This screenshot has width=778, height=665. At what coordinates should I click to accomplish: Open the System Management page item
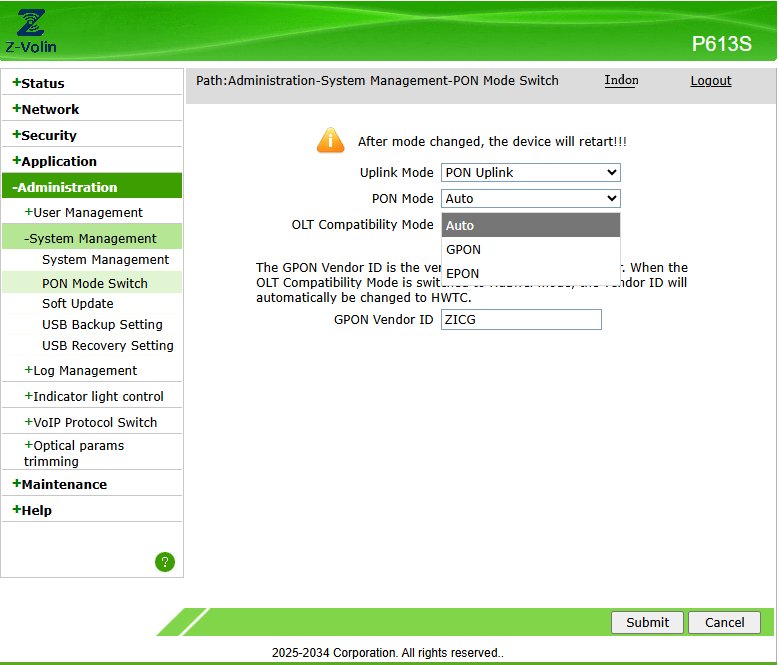pos(105,260)
